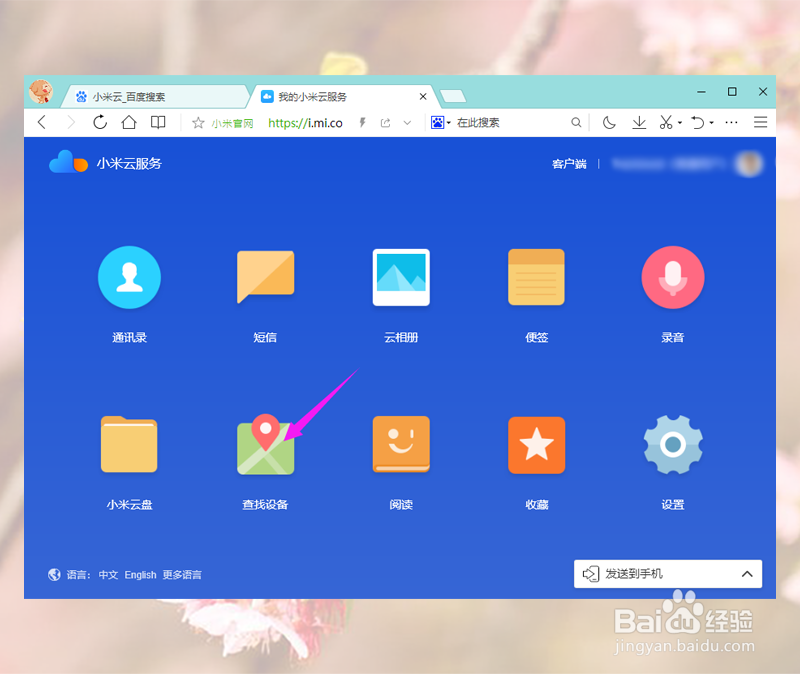Go to the browser home page icon
Image resolution: width=800 pixels, height=674 pixels.
pyautogui.click(x=129, y=122)
